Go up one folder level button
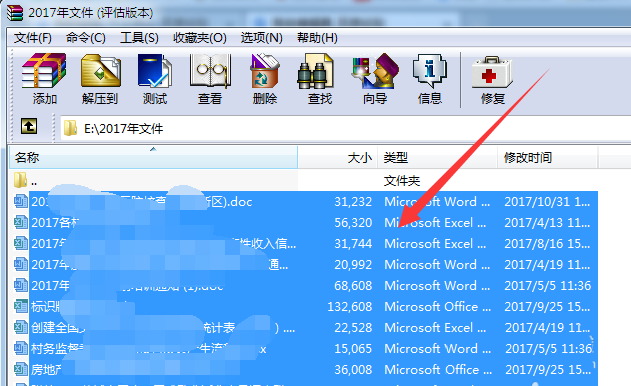 (x=29, y=126)
